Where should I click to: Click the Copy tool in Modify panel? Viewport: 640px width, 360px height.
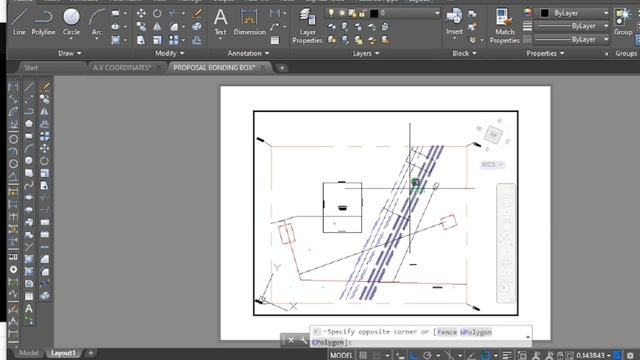(141, 27)
